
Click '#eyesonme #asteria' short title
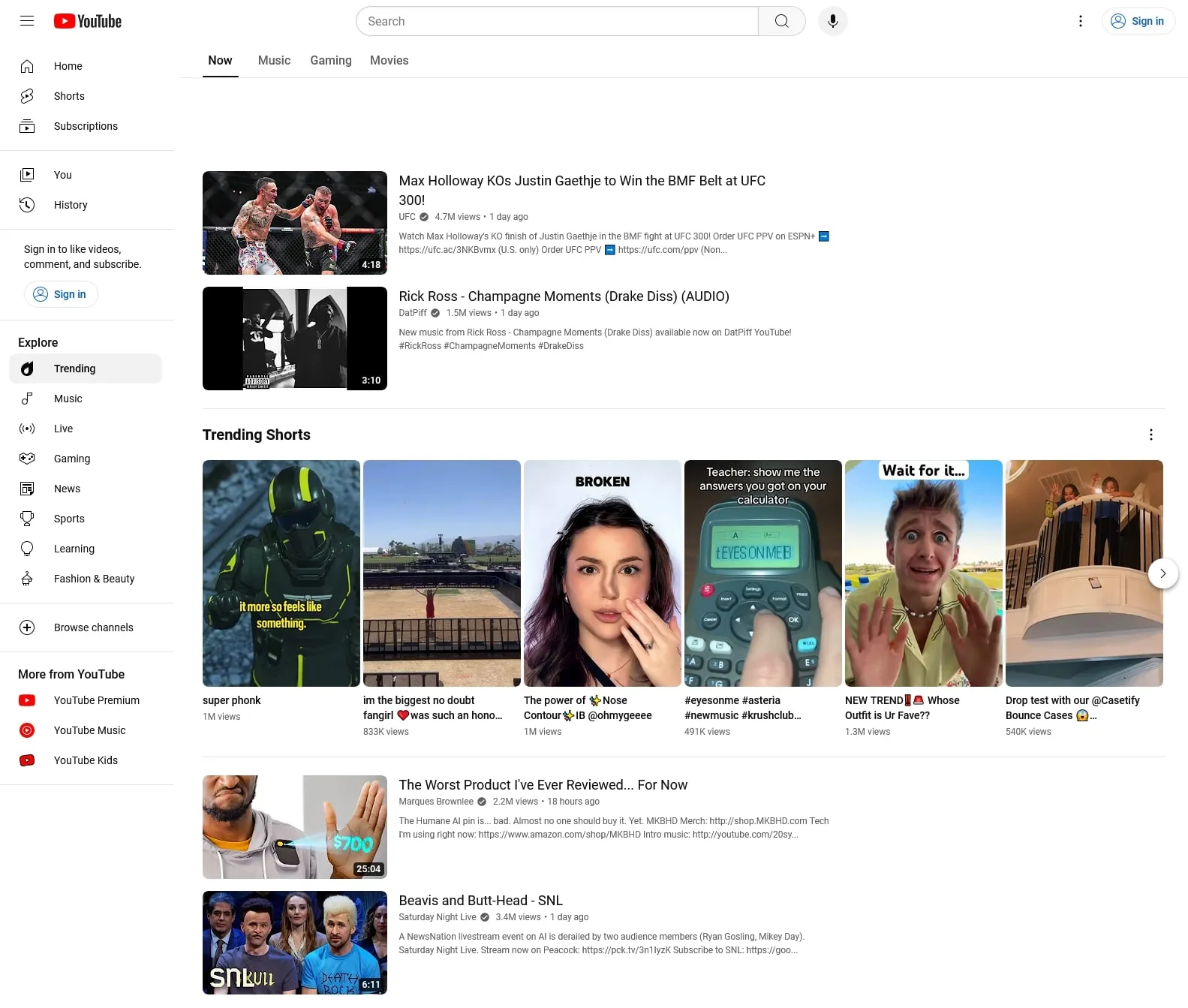[743, 708]
